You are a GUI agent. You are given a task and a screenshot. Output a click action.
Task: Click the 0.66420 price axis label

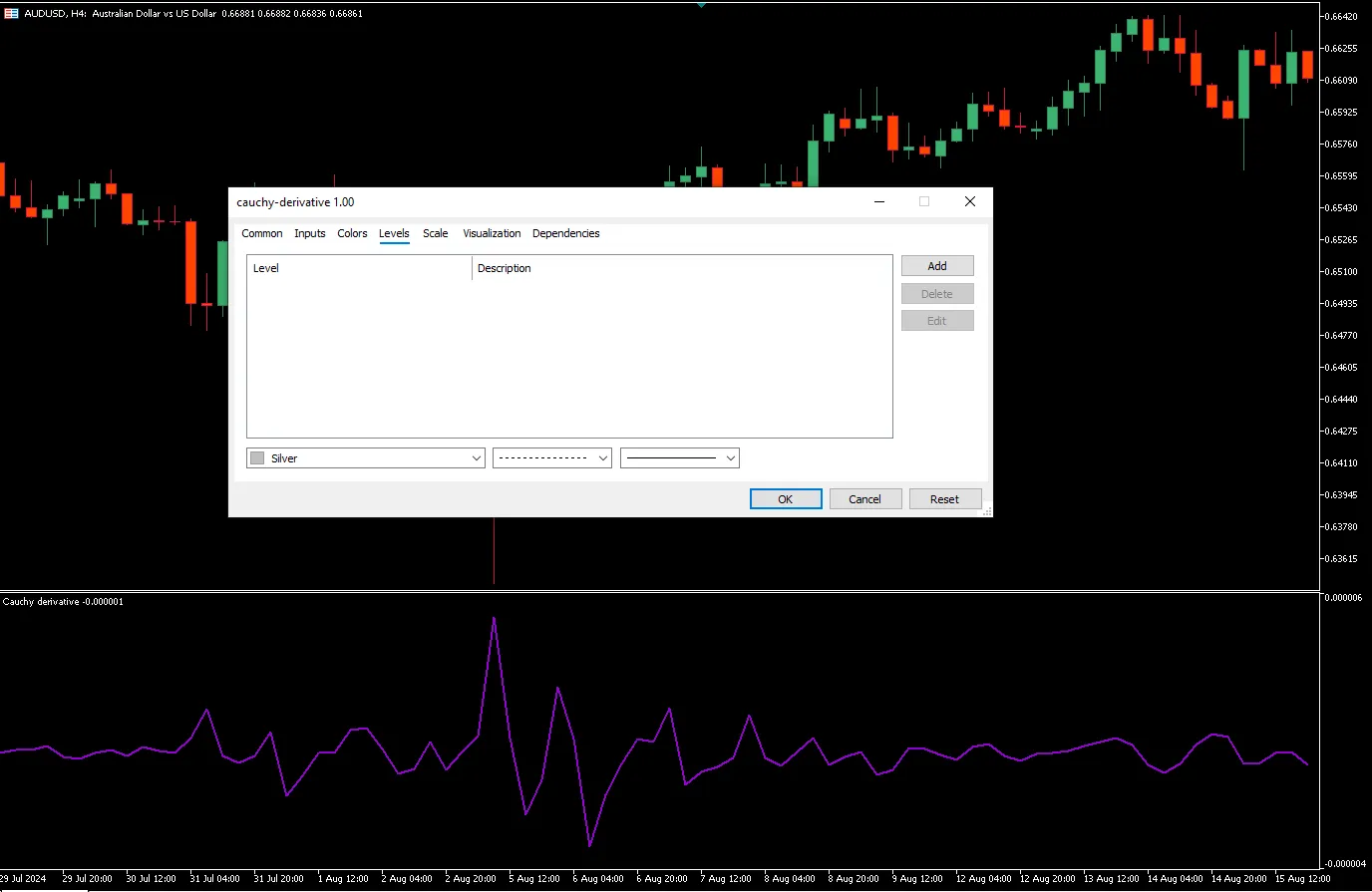tap(1341, 17)
